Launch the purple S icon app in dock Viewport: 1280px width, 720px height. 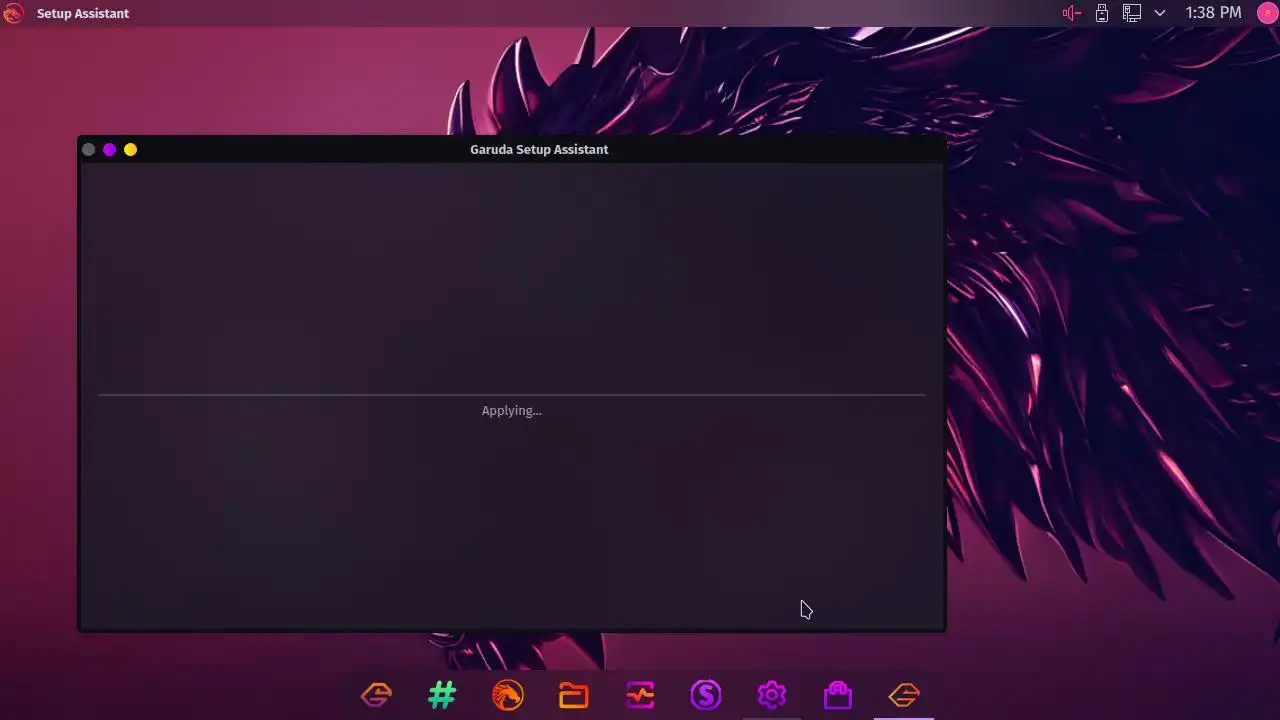[706, 694]
